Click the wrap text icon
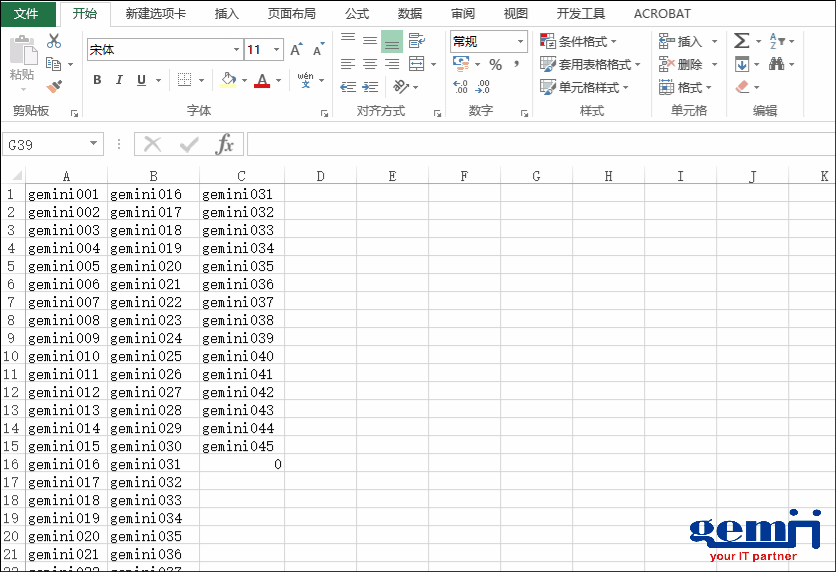The image size is (836, 572). [x=417, y=41]
